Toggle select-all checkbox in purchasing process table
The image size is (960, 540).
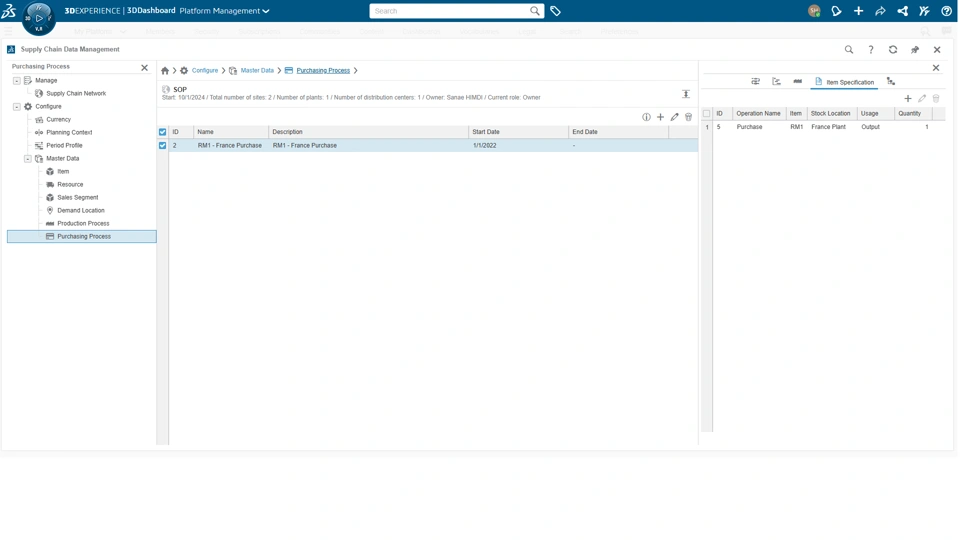pyautogui.click(x=162, y=132)
